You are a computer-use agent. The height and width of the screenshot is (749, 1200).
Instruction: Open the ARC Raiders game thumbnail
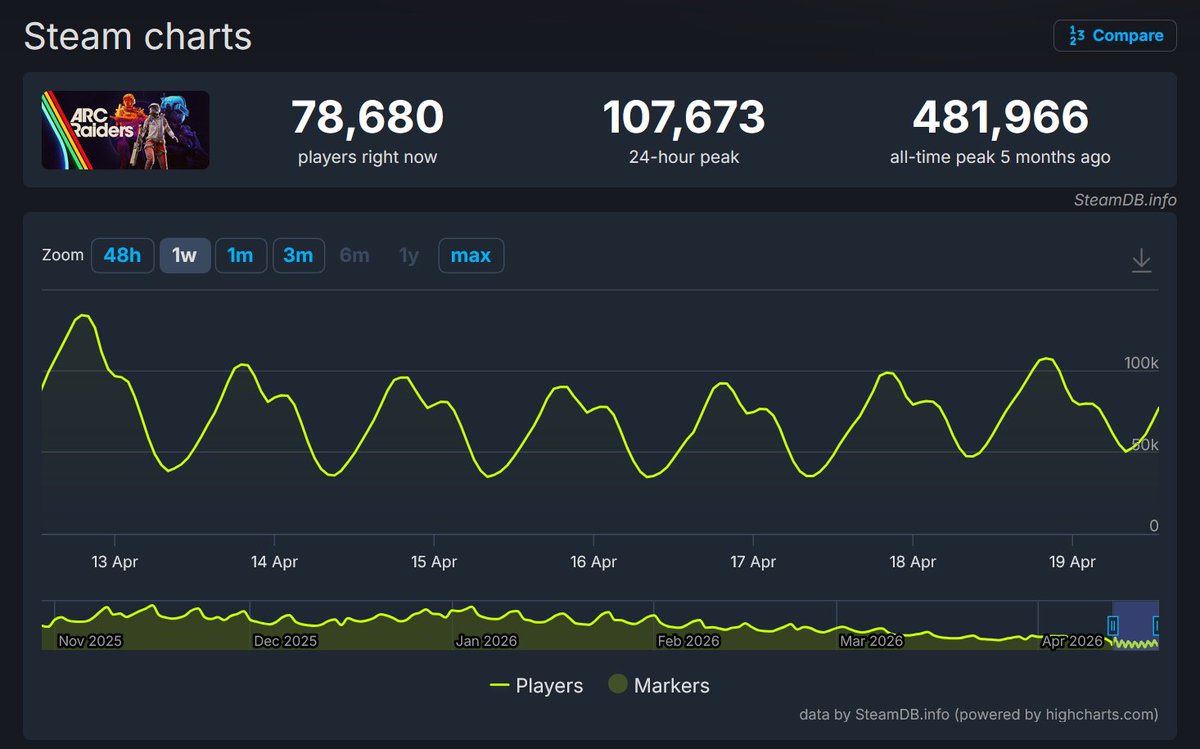tap(126, 130)
